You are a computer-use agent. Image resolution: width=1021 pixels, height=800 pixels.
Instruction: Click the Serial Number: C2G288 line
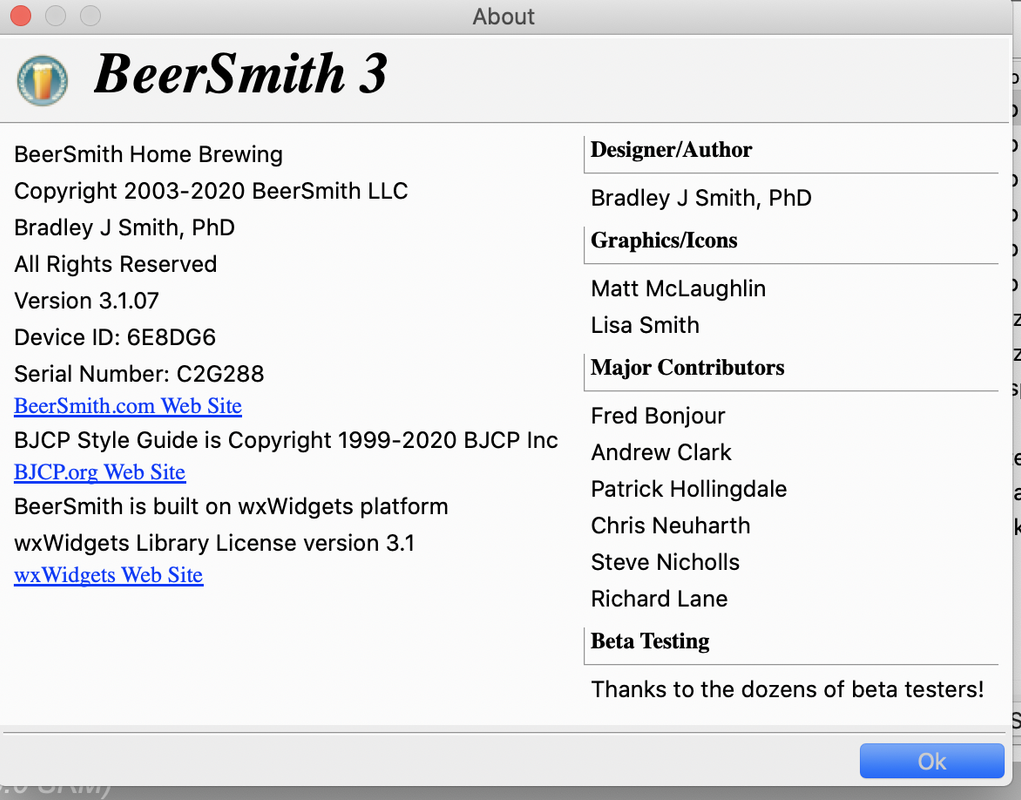139,374
